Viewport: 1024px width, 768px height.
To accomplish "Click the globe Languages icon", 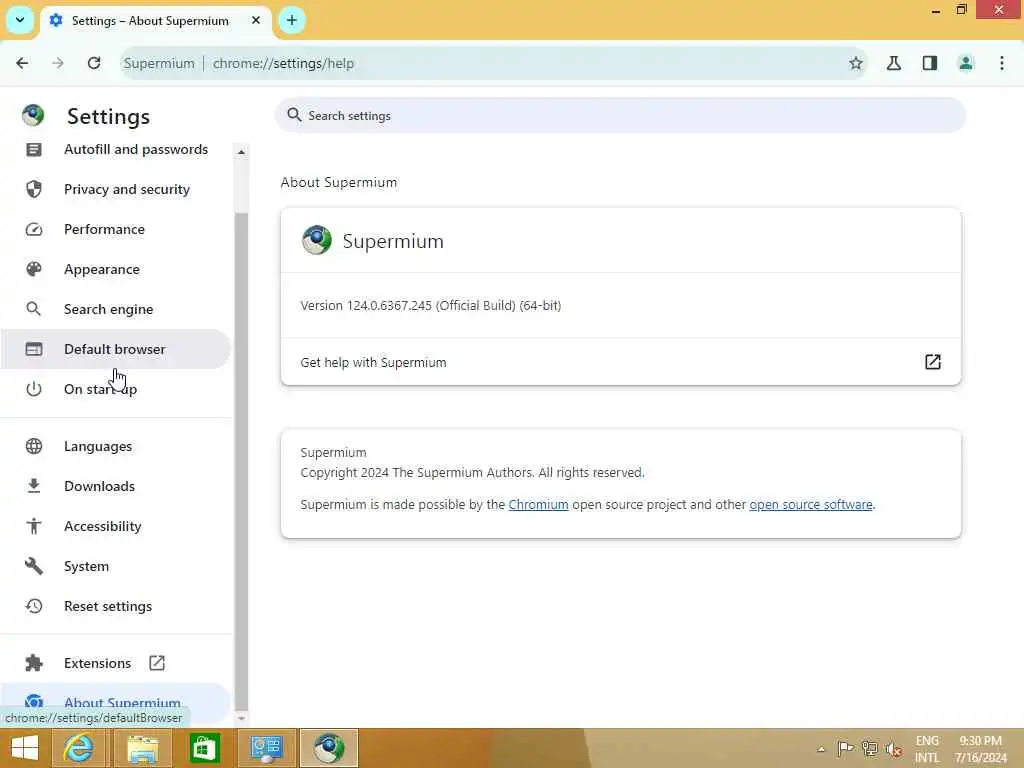I will 34,446.
